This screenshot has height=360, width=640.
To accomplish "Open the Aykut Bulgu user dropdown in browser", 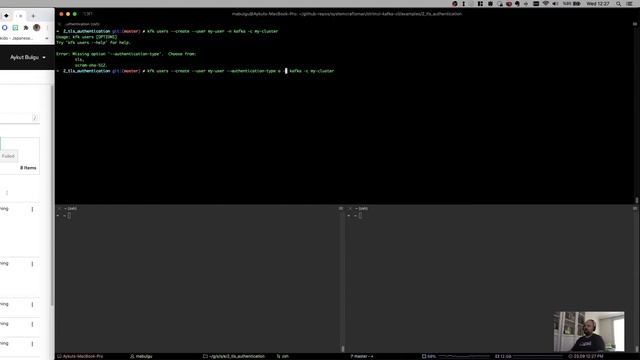I will click(x=28, y=58).
